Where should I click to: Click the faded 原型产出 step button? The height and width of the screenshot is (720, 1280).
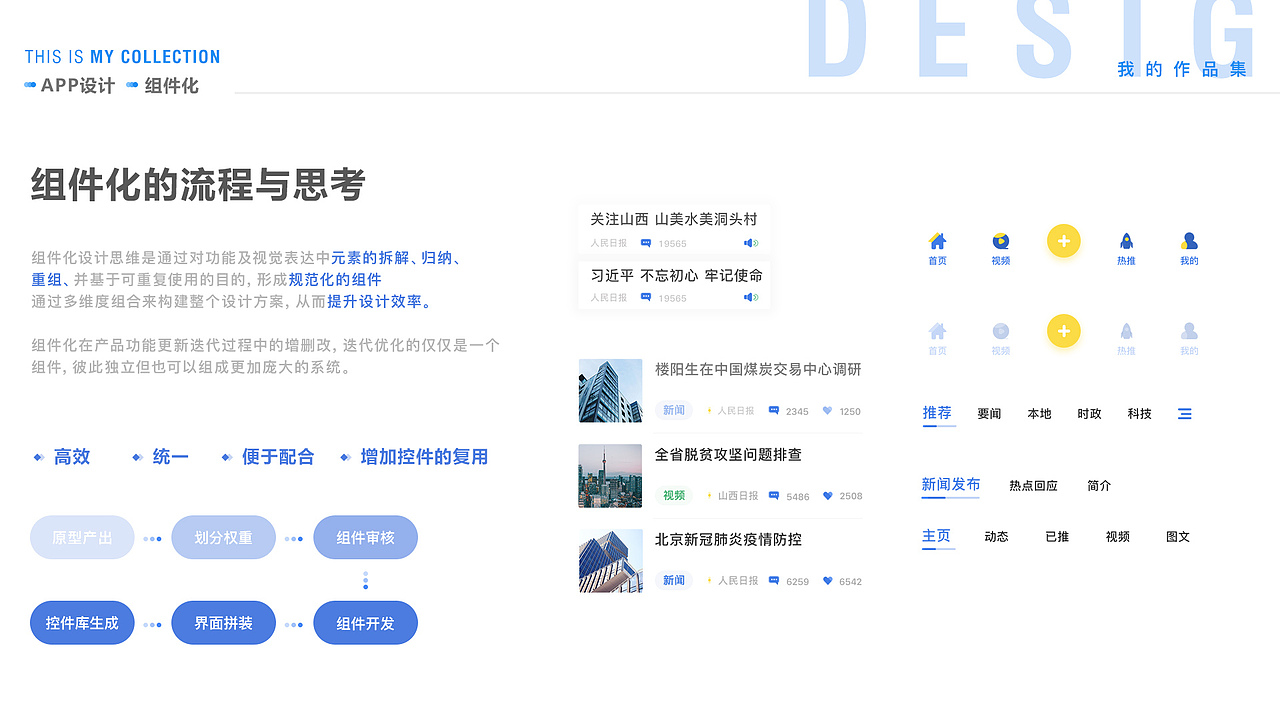click(x=82, y=537)
